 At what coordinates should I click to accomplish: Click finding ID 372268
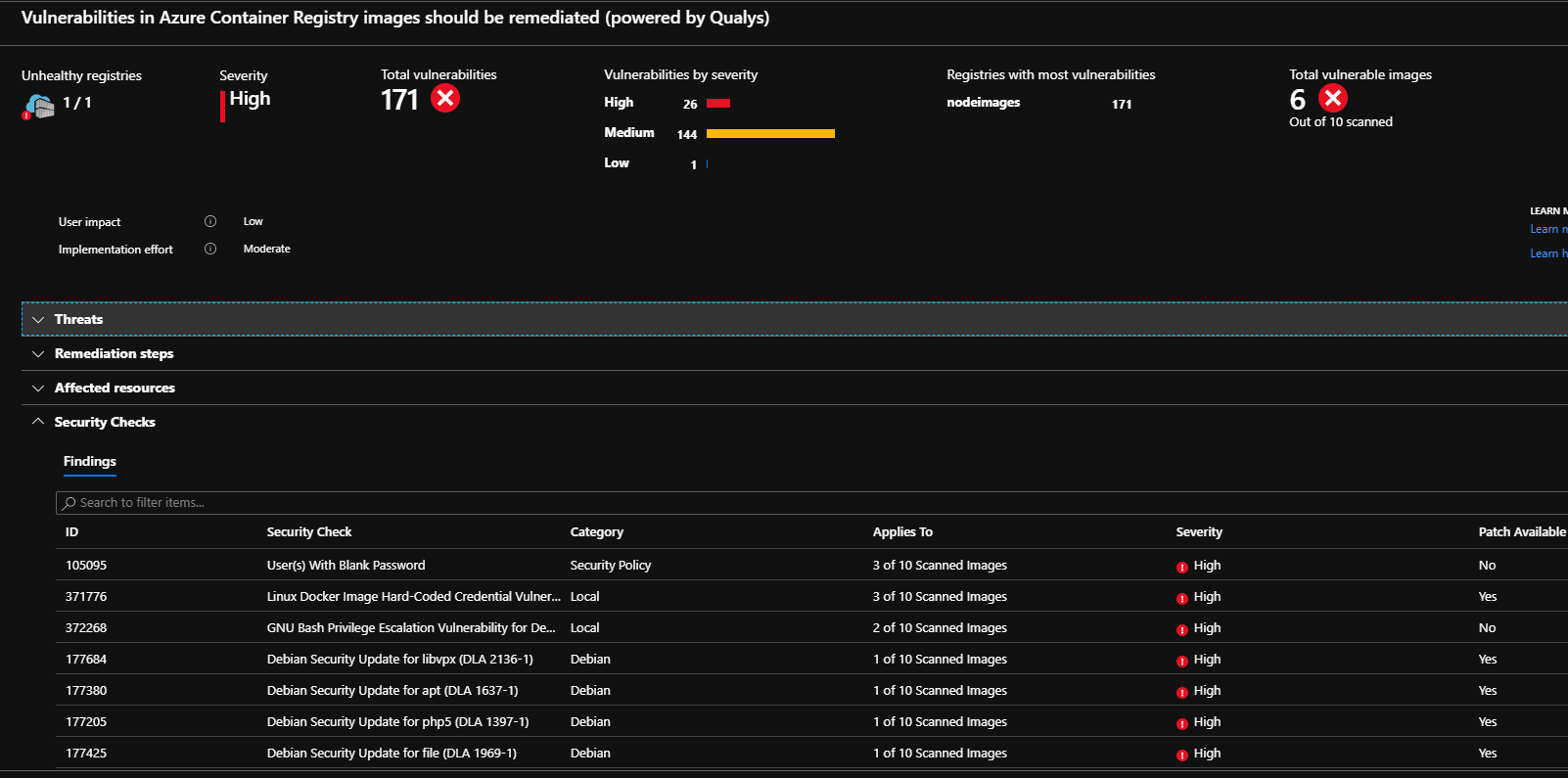[86, 628]
